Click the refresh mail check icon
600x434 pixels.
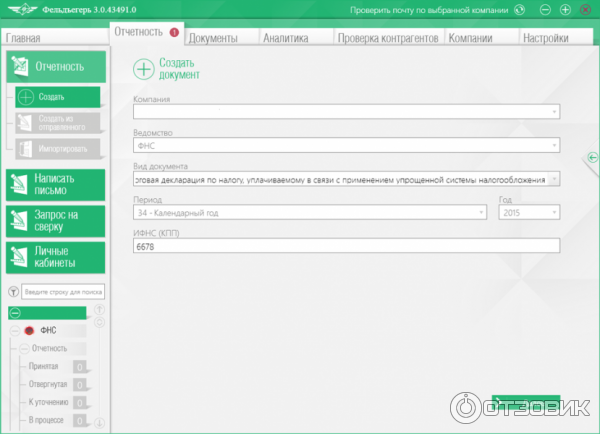(518, 10)
